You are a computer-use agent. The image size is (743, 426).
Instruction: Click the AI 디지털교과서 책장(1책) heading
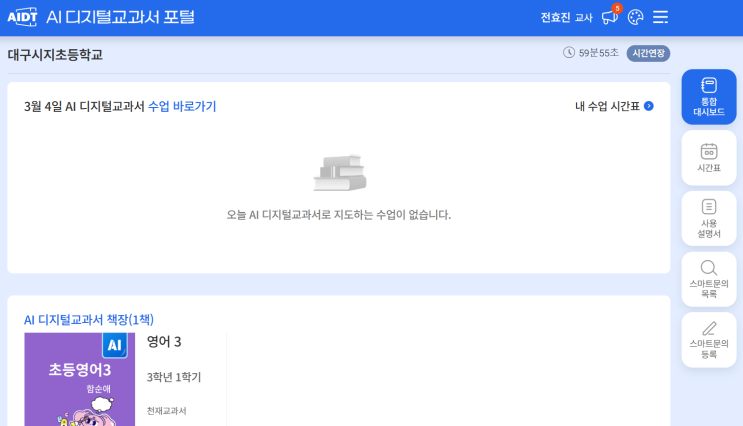point(89,320)
